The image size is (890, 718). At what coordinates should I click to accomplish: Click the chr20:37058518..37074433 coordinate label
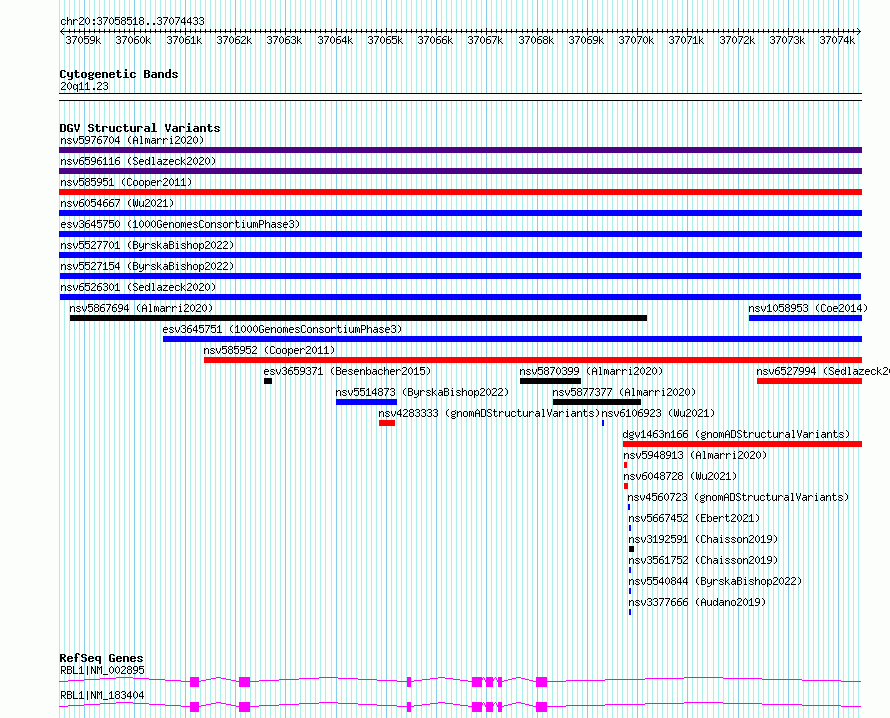[132, 21]
